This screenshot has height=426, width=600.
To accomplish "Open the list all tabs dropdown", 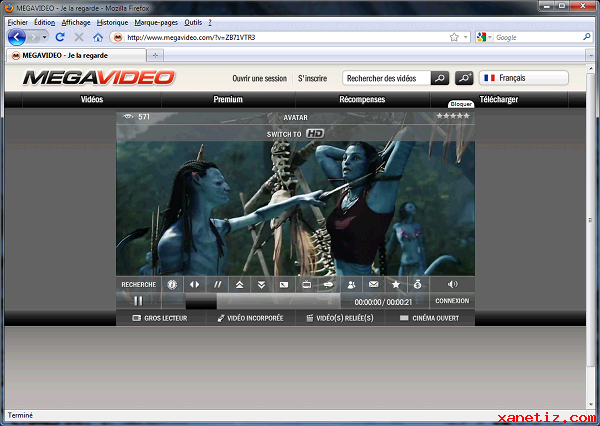I will (590, 56).
